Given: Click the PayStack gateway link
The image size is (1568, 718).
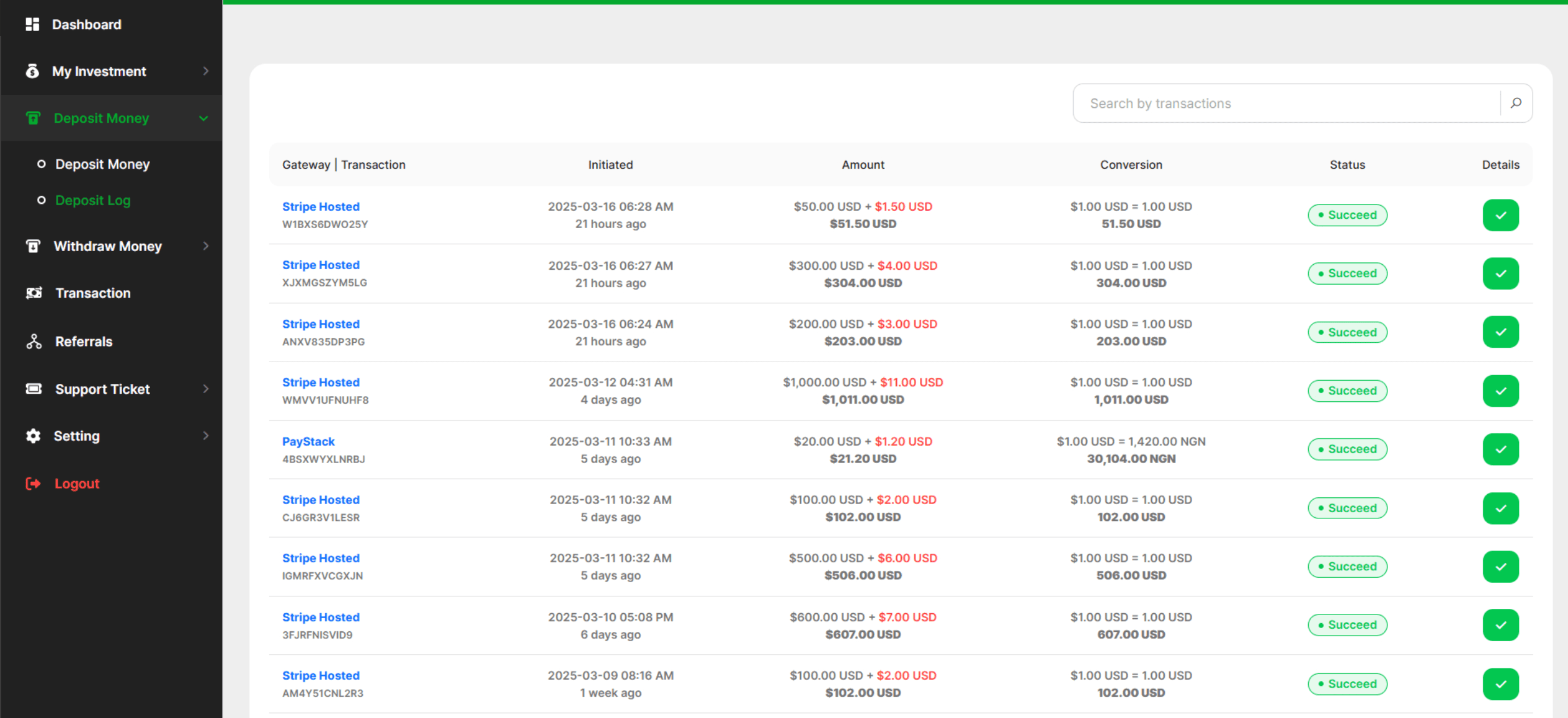Looking at the screenshot, I should [308, 441].
